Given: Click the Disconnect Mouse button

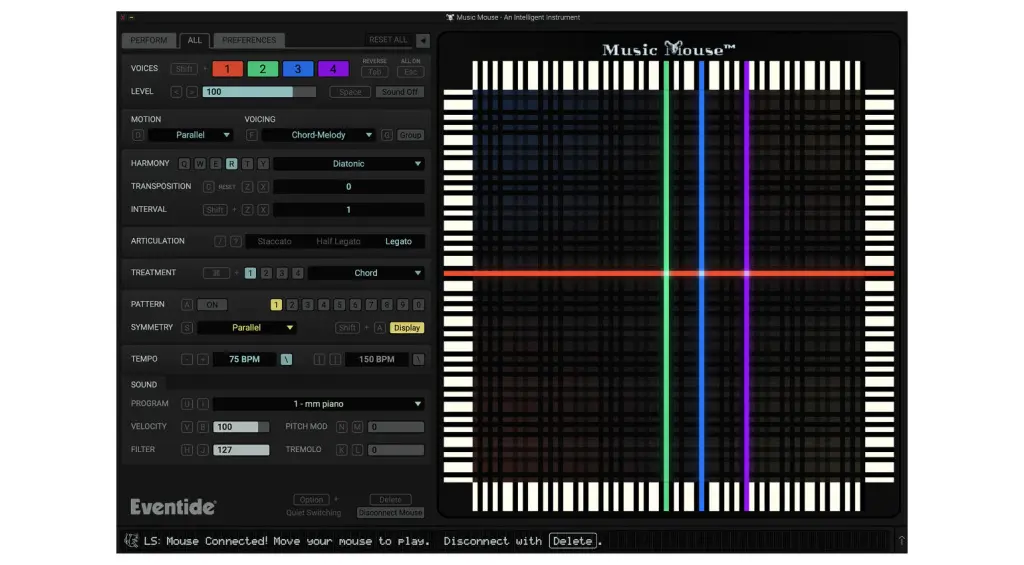Looking at the screenshot, I should tap(391, 513).
